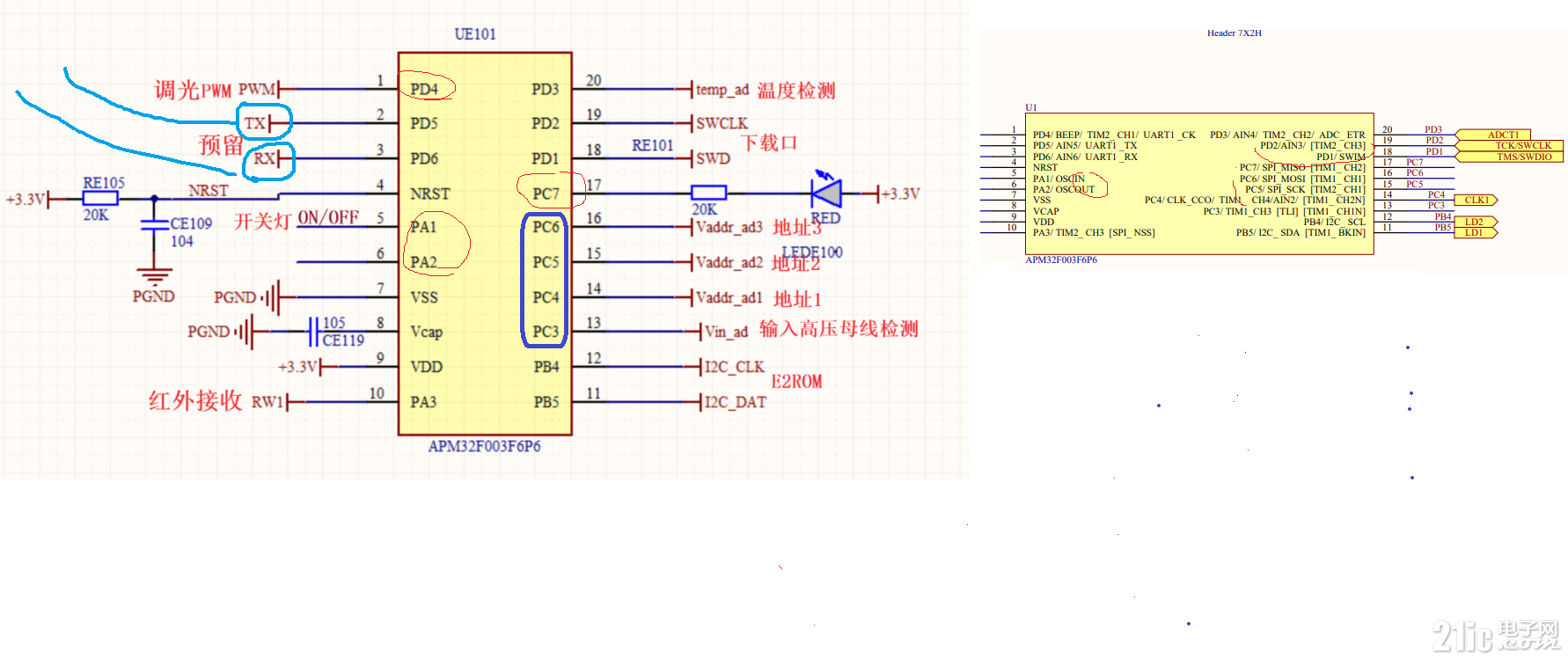Click the RW1 net label
Image resolution: width=1568 pixels, height=658 pixels.
(267, 402)
